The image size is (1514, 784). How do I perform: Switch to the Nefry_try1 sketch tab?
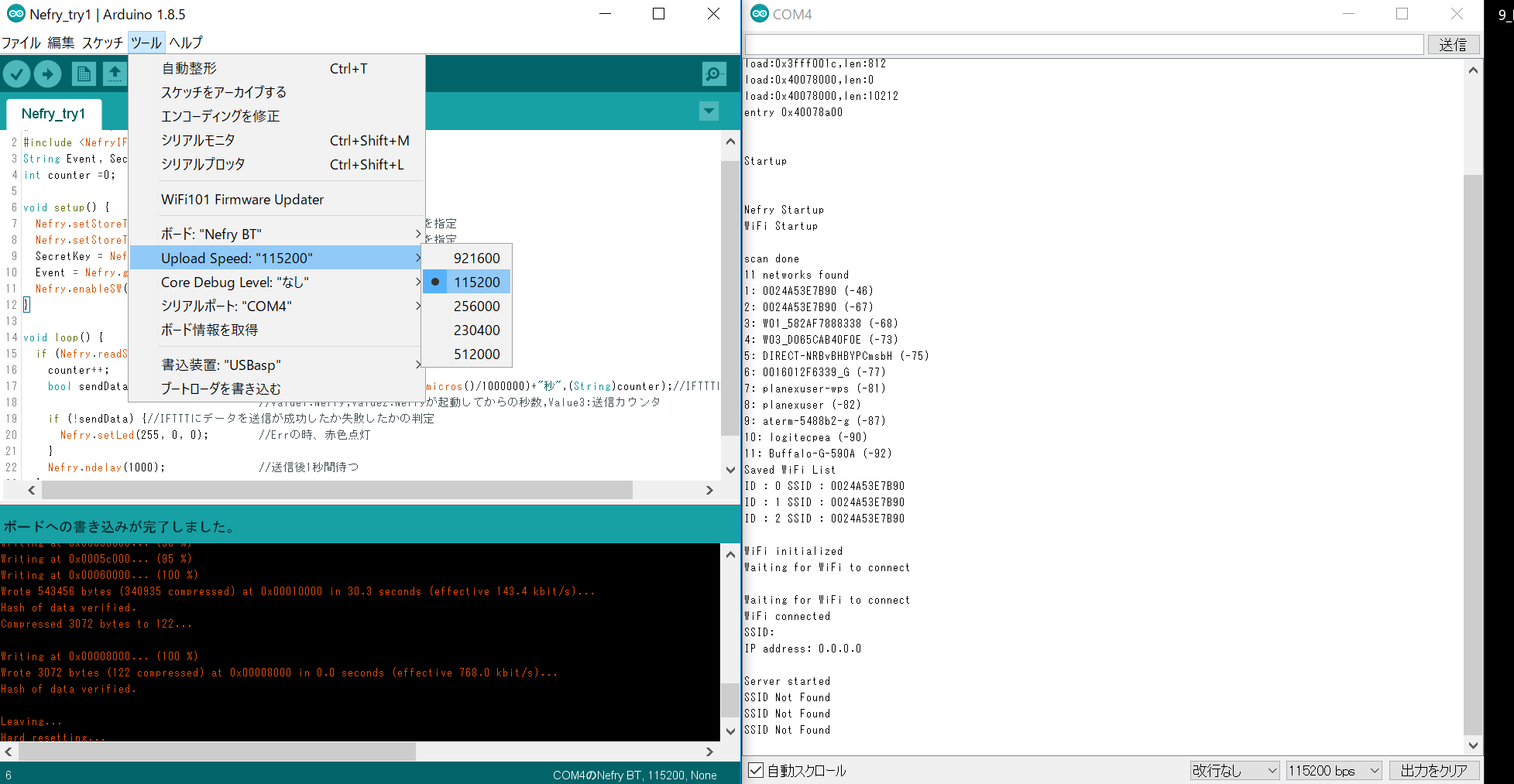[53, 114]
